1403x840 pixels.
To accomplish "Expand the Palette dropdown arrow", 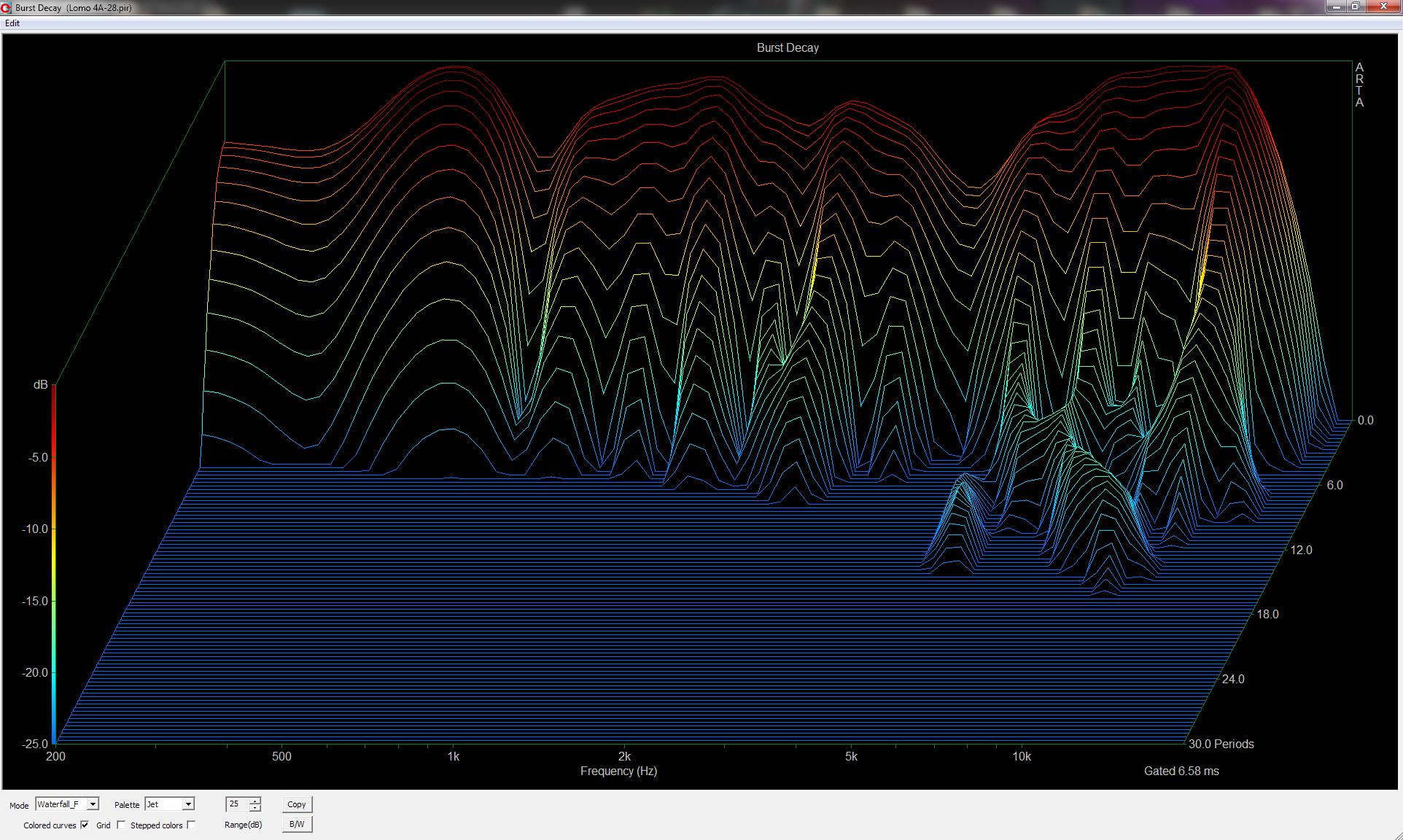I will click(x=188, y=804).
